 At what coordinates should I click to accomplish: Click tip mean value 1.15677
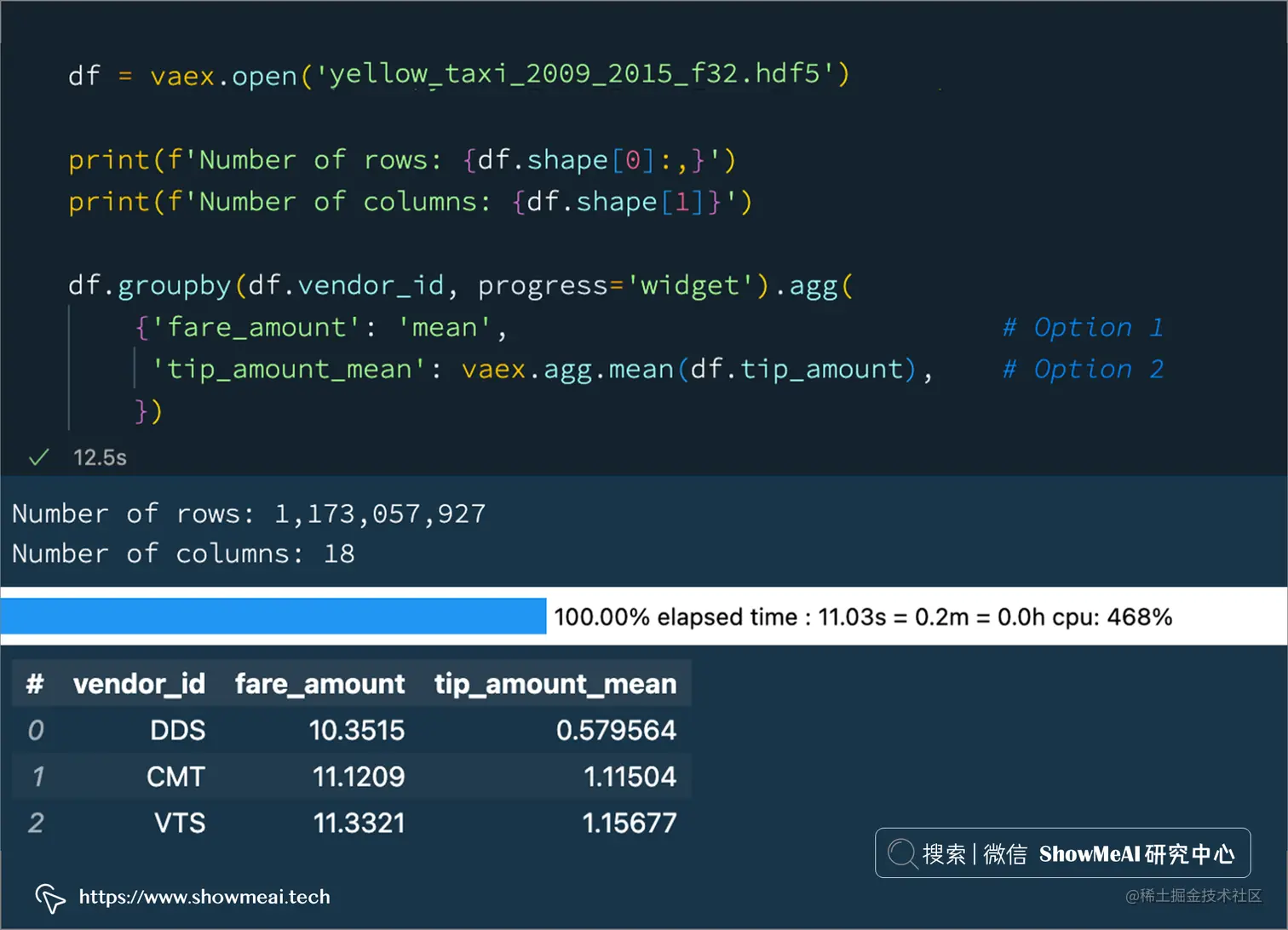pos(630,823)
